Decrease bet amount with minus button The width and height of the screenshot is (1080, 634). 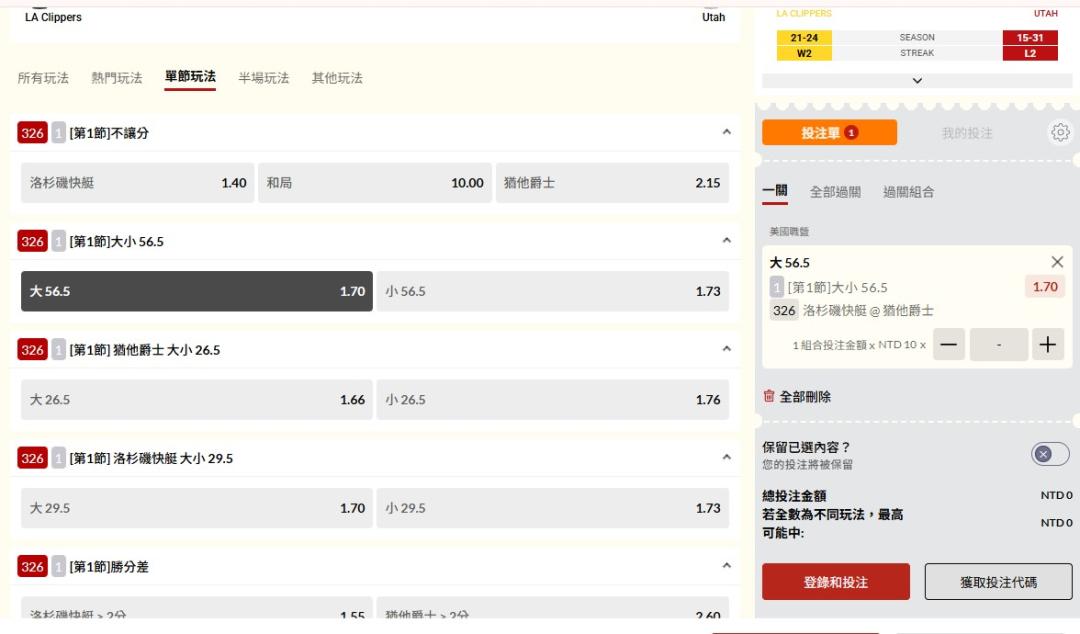coord(949,345)
